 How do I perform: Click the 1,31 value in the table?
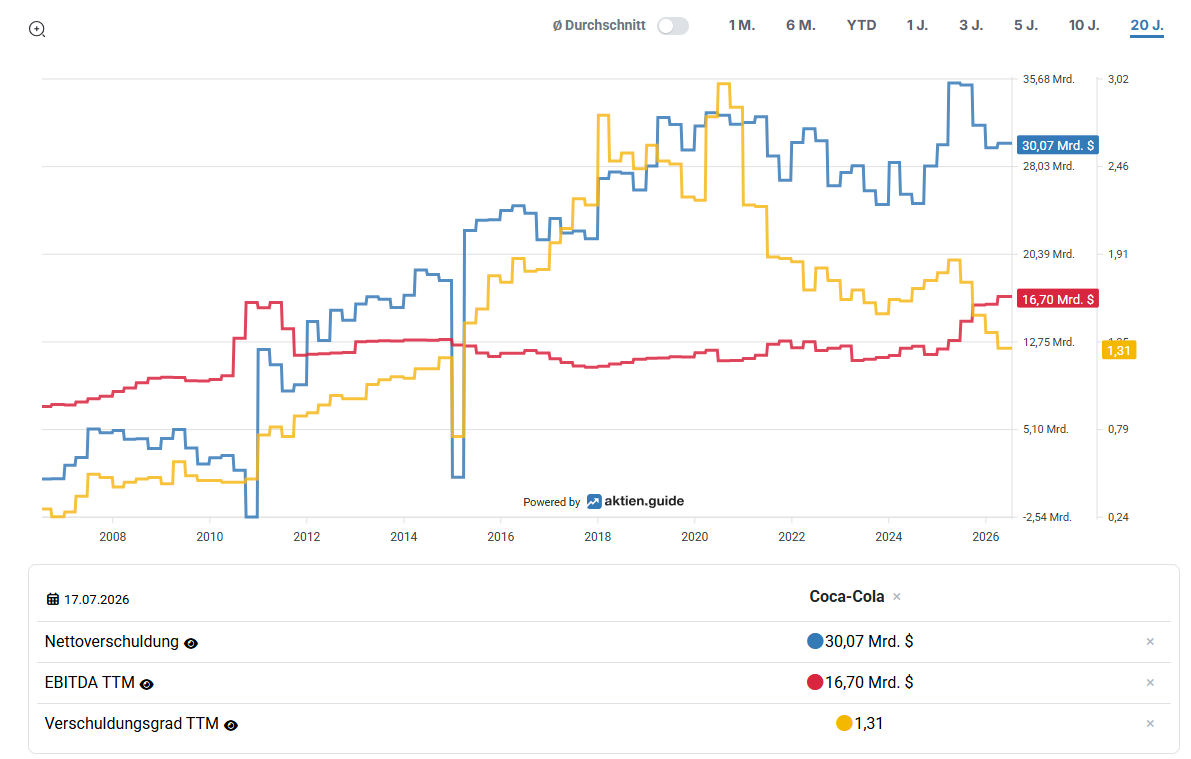[x=869, y=724]
